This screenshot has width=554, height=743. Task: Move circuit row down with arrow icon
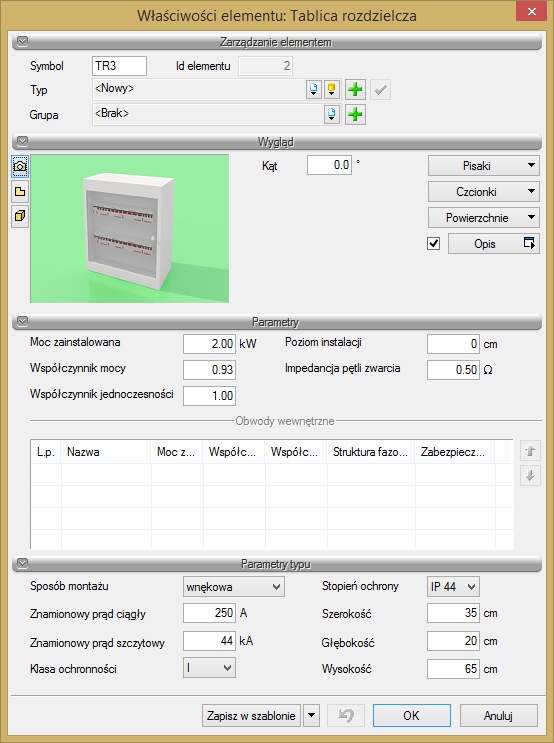click(530, 475)
